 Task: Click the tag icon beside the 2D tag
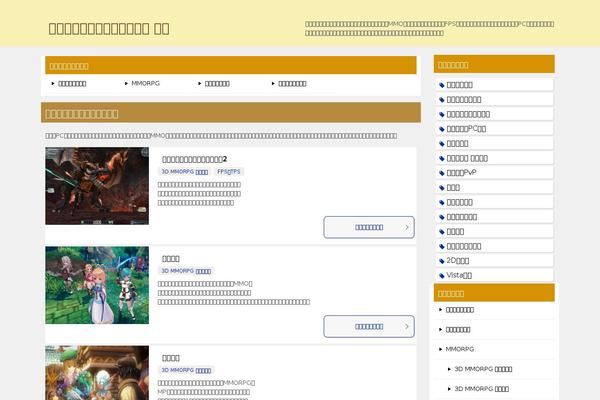point(442,261)
